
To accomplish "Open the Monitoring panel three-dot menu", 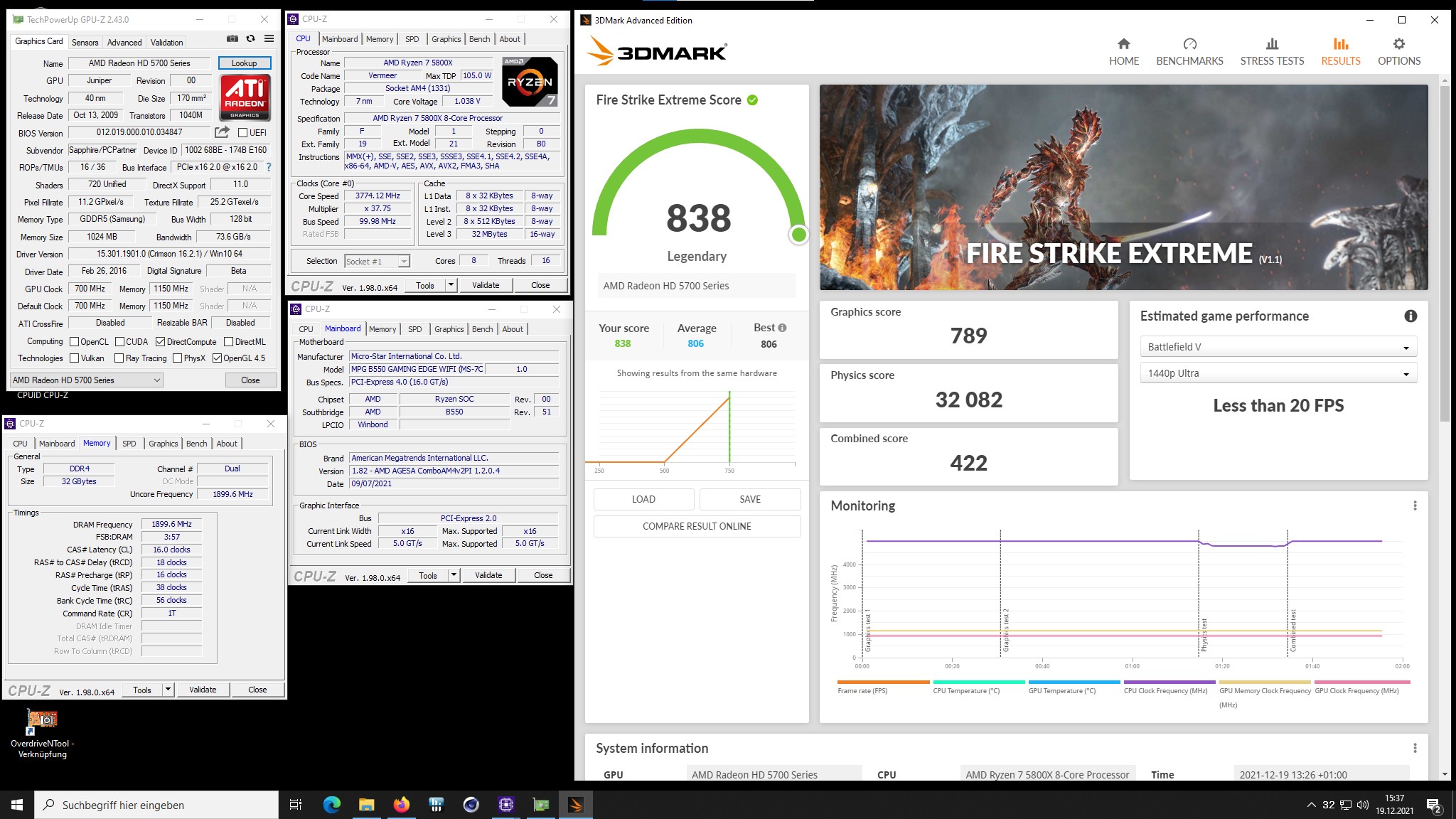I will coord(1415,505).
